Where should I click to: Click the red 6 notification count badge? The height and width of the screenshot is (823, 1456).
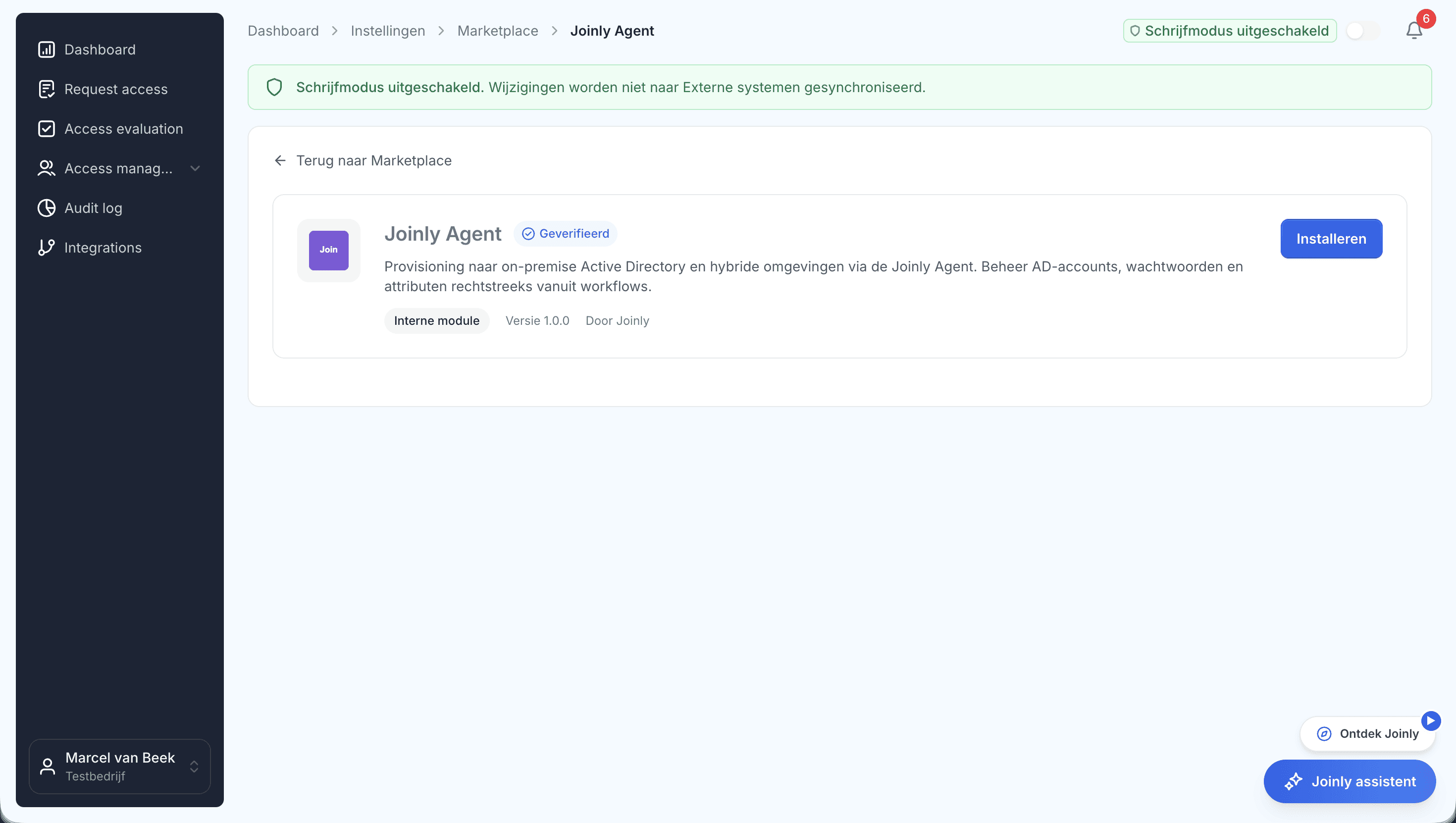[x=1426, y=19]
